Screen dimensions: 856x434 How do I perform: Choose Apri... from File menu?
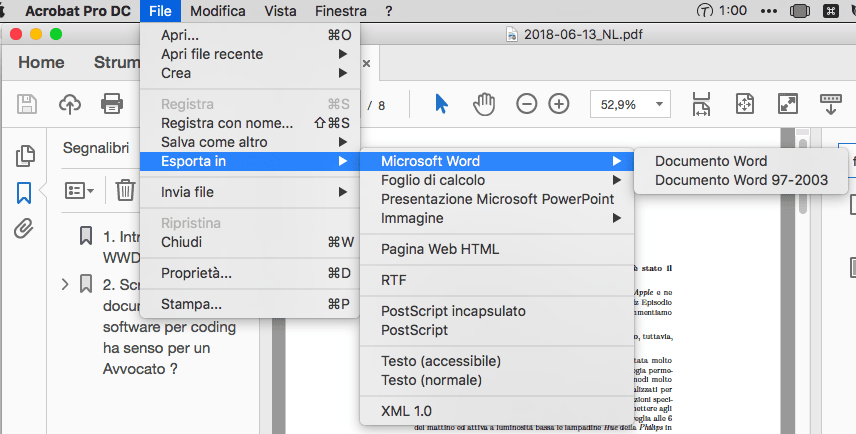tap(250, 35)
